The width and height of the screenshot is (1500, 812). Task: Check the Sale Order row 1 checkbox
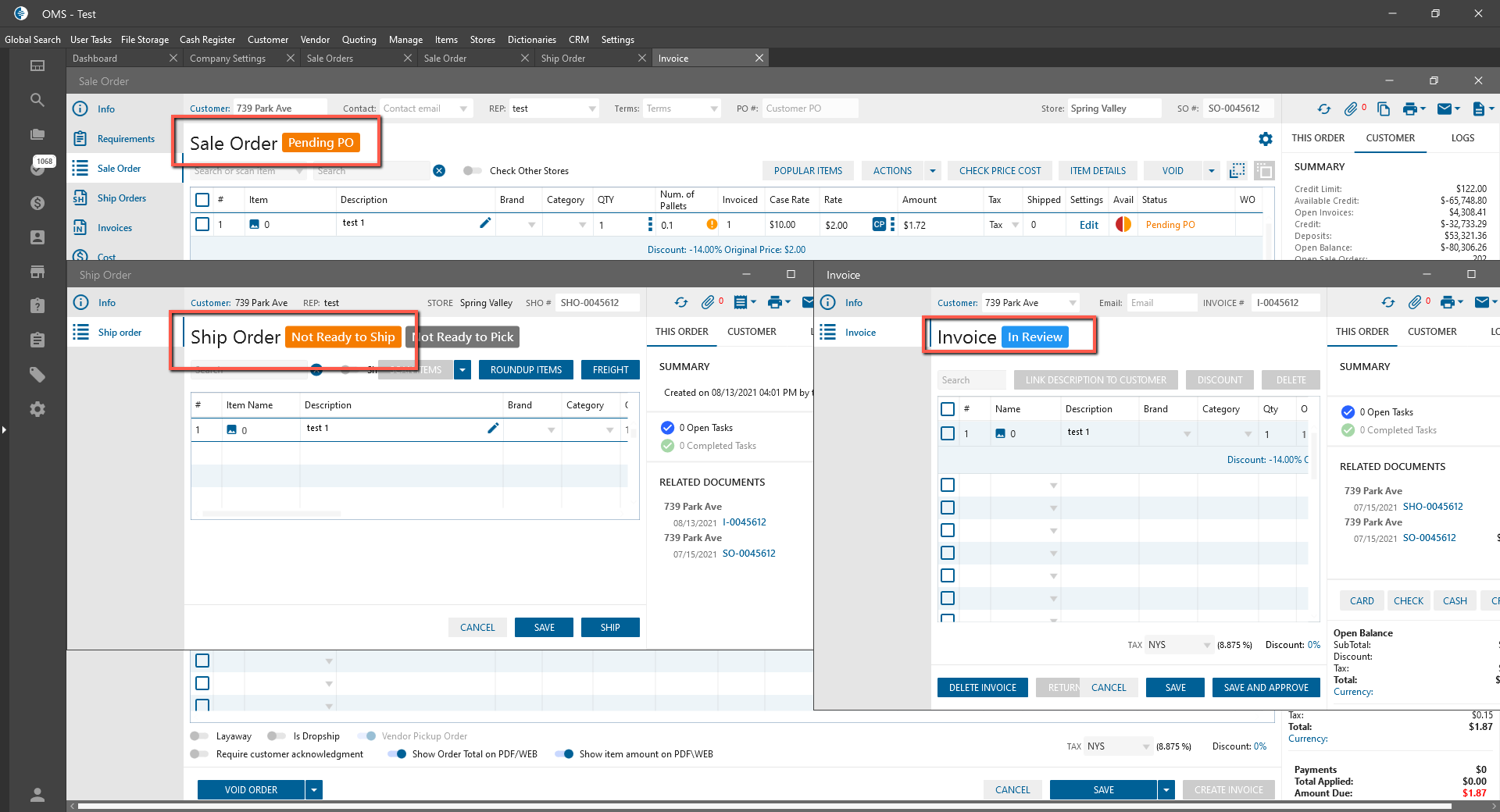pos(202,224)
